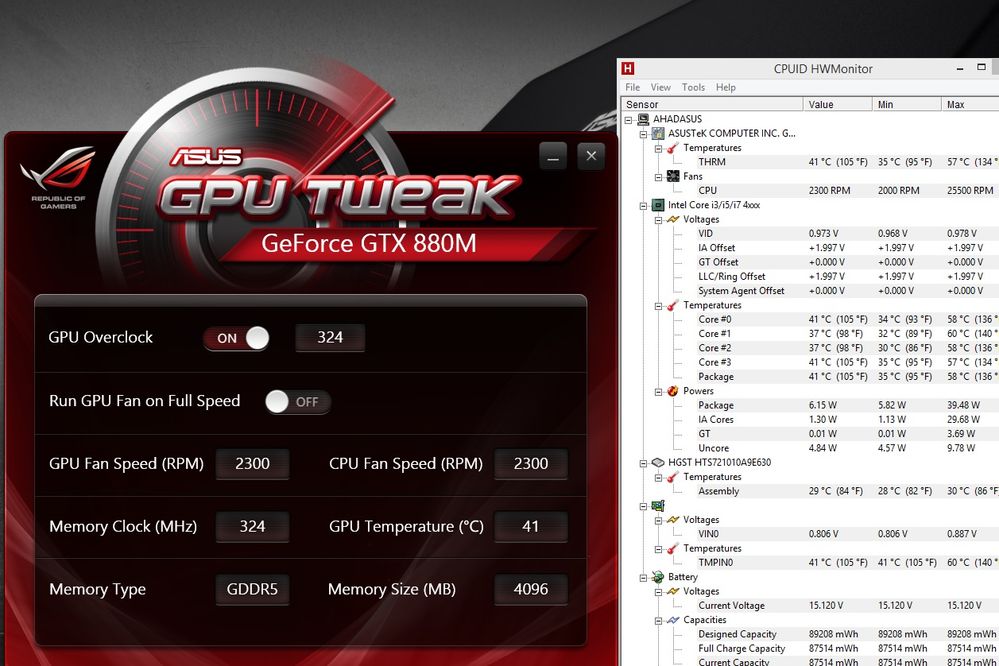Collapse the HGST HTS721010A9E630 node
This screenshot has height=666, width=999.
(643, 463)
